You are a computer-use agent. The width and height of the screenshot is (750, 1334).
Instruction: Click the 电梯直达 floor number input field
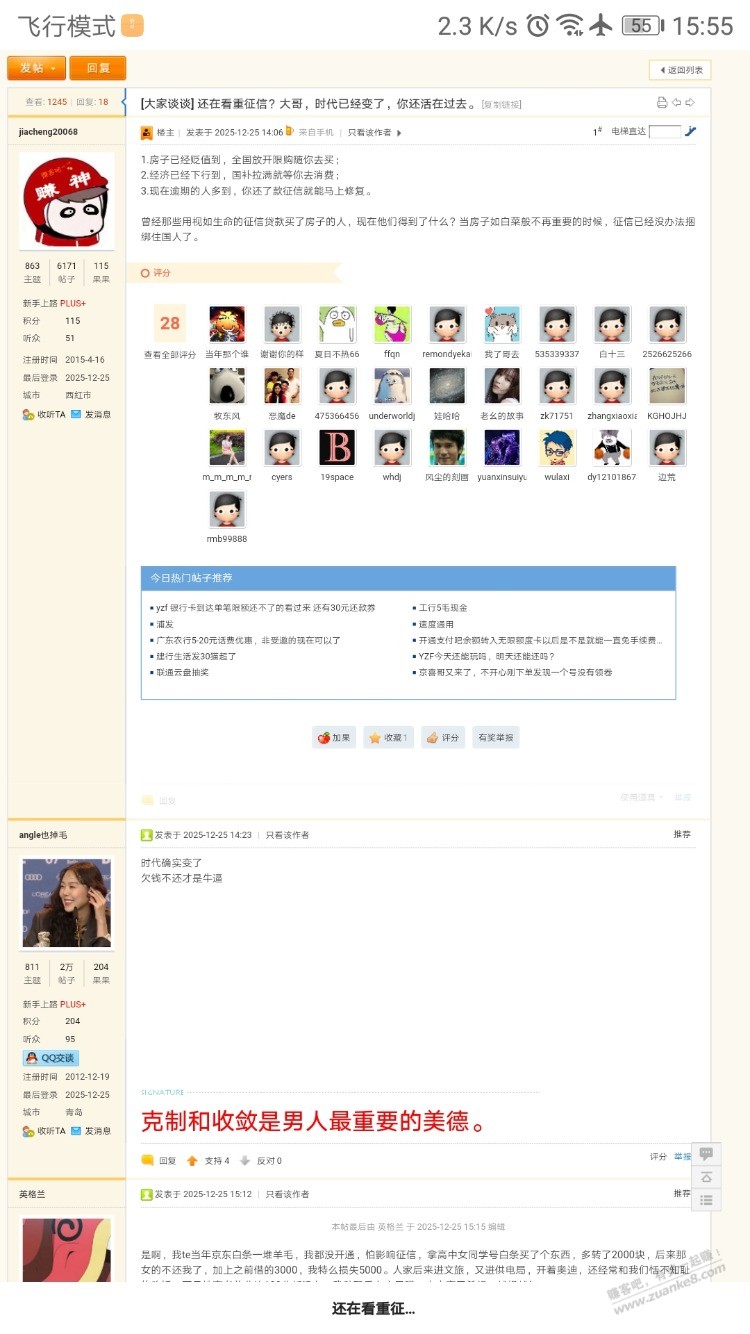tap(664, 132)
